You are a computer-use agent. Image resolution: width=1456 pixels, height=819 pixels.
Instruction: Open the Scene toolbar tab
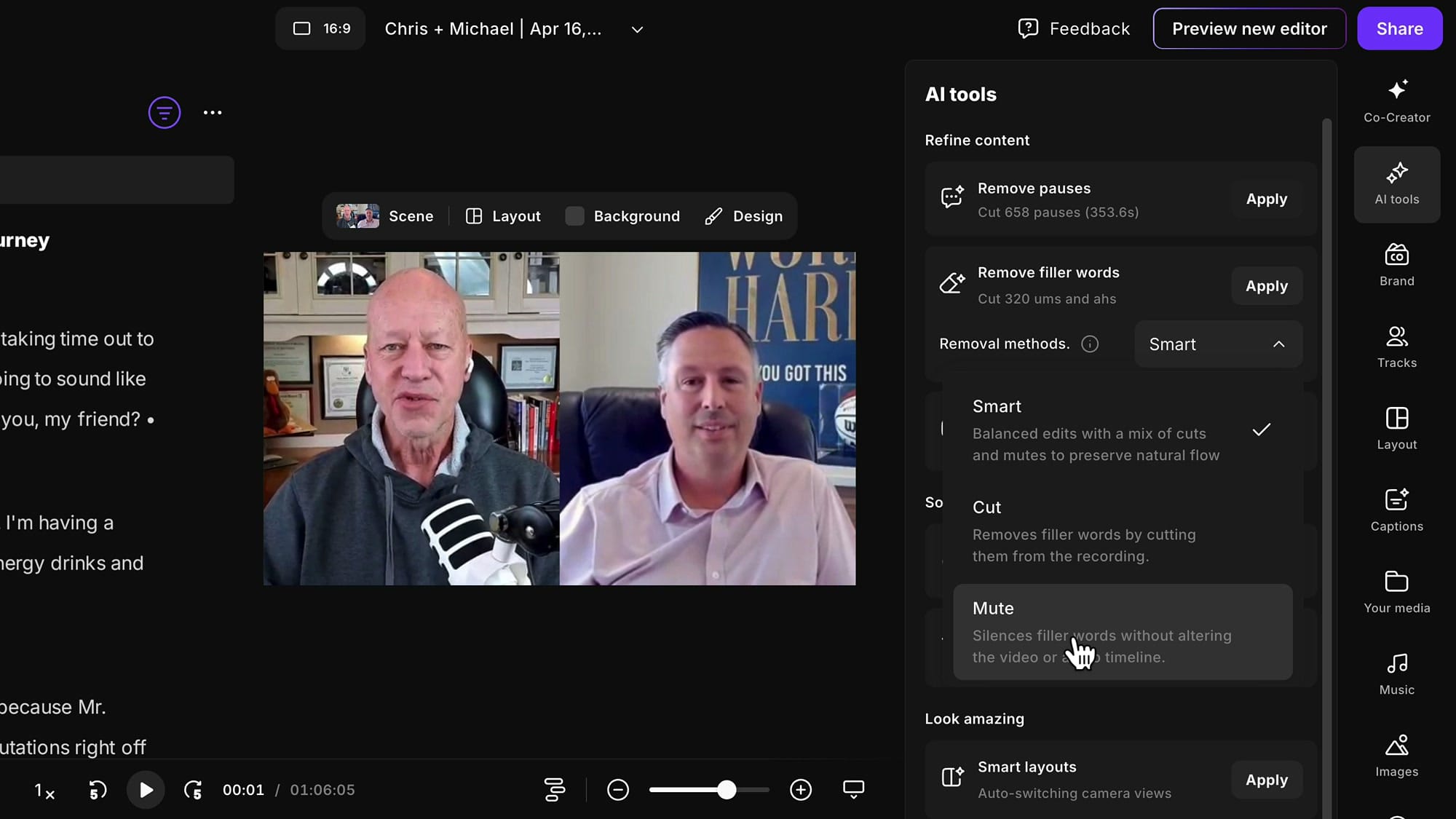coord(386,216)
